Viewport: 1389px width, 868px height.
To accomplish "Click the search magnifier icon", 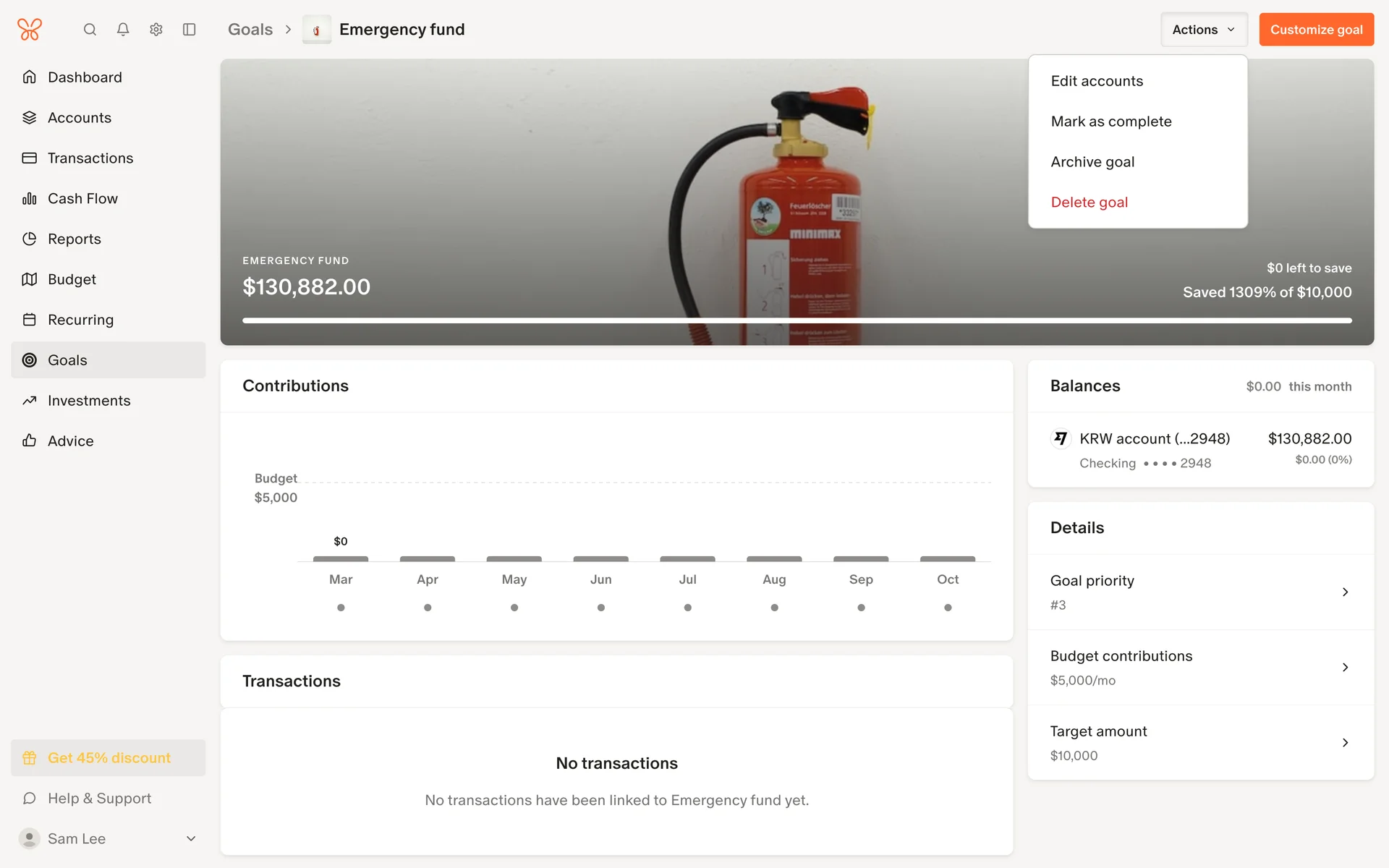I will point(90,30).
